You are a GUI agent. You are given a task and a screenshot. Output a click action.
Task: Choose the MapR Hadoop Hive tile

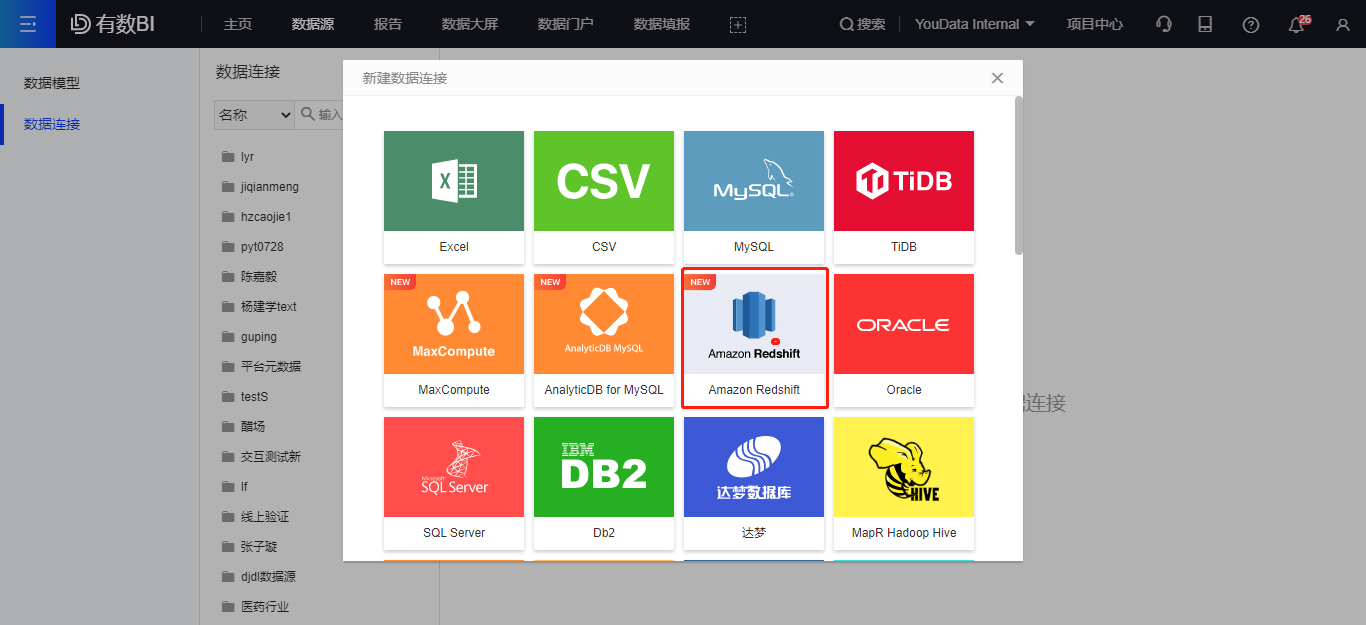tap(904, 483)
